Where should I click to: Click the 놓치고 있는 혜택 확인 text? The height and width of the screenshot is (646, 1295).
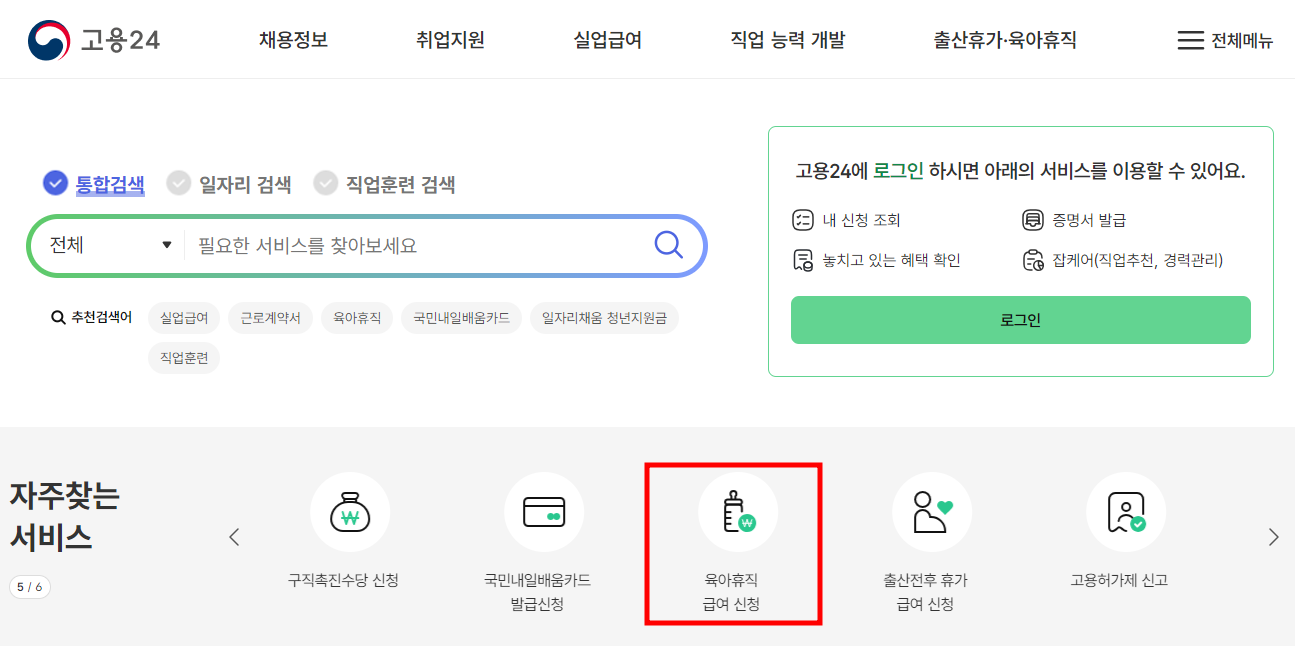(891, 260)
